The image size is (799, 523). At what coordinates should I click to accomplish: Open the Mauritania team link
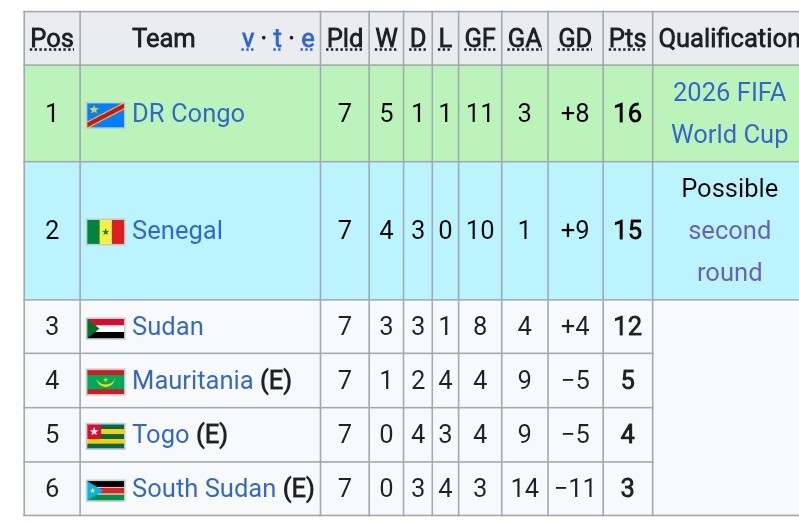point(192,380)
